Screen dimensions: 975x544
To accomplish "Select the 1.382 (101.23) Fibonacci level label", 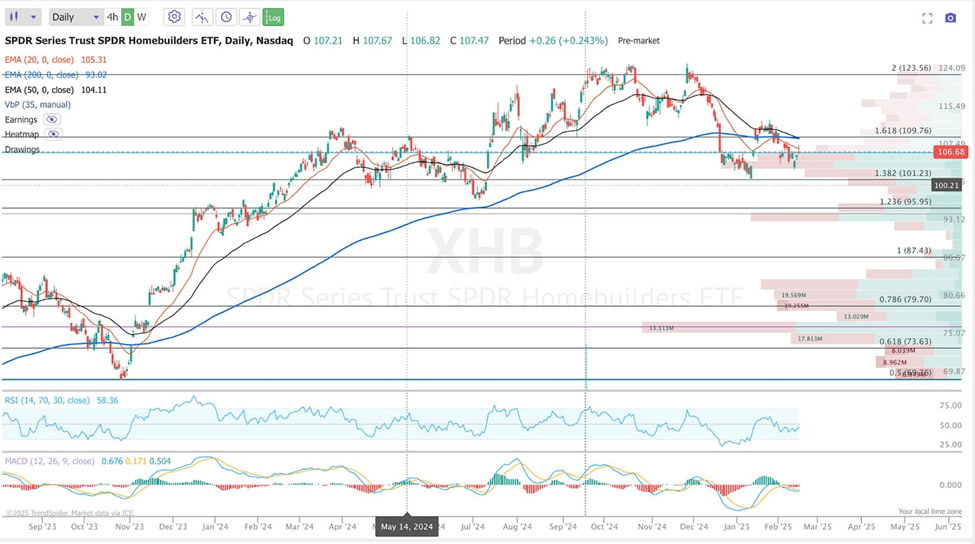I will [x=903, y=173].
